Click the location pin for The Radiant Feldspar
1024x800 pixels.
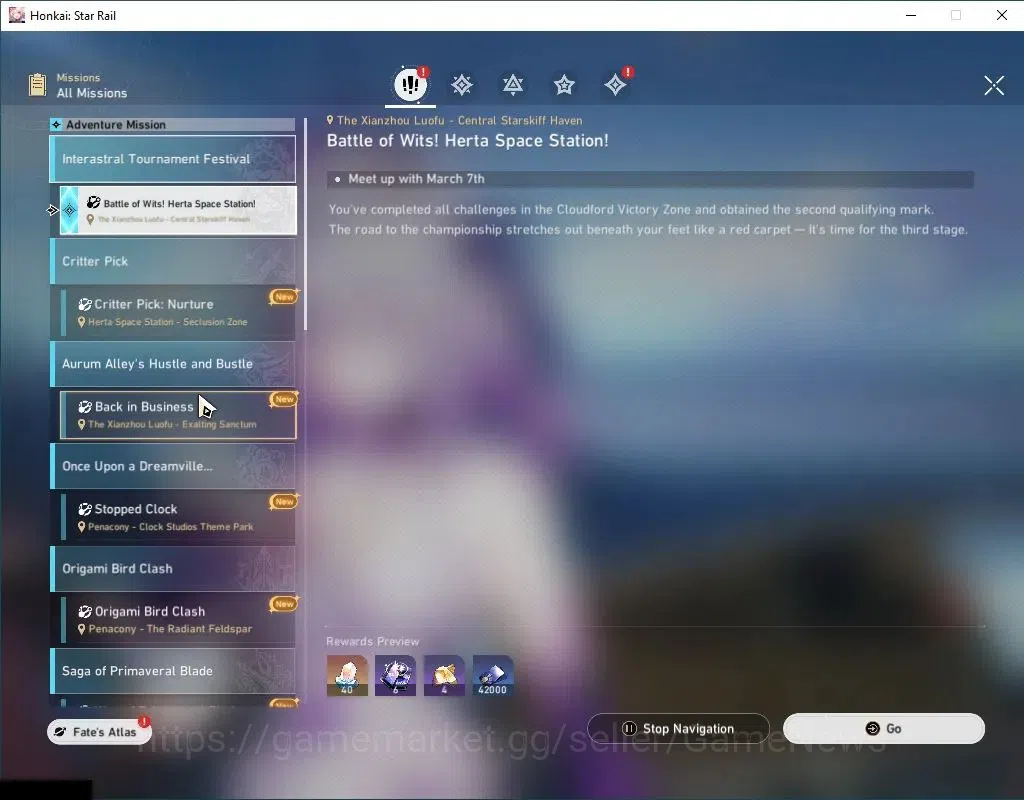[82, 630]
